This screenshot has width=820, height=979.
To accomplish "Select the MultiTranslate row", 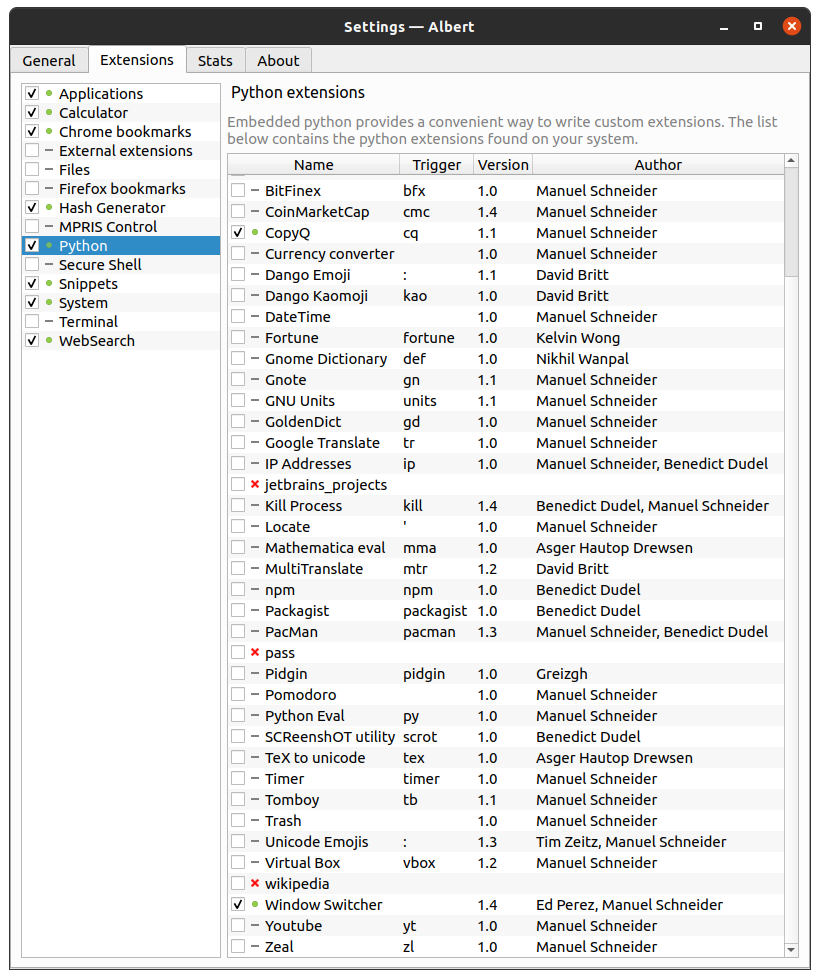I will point(506,569).
